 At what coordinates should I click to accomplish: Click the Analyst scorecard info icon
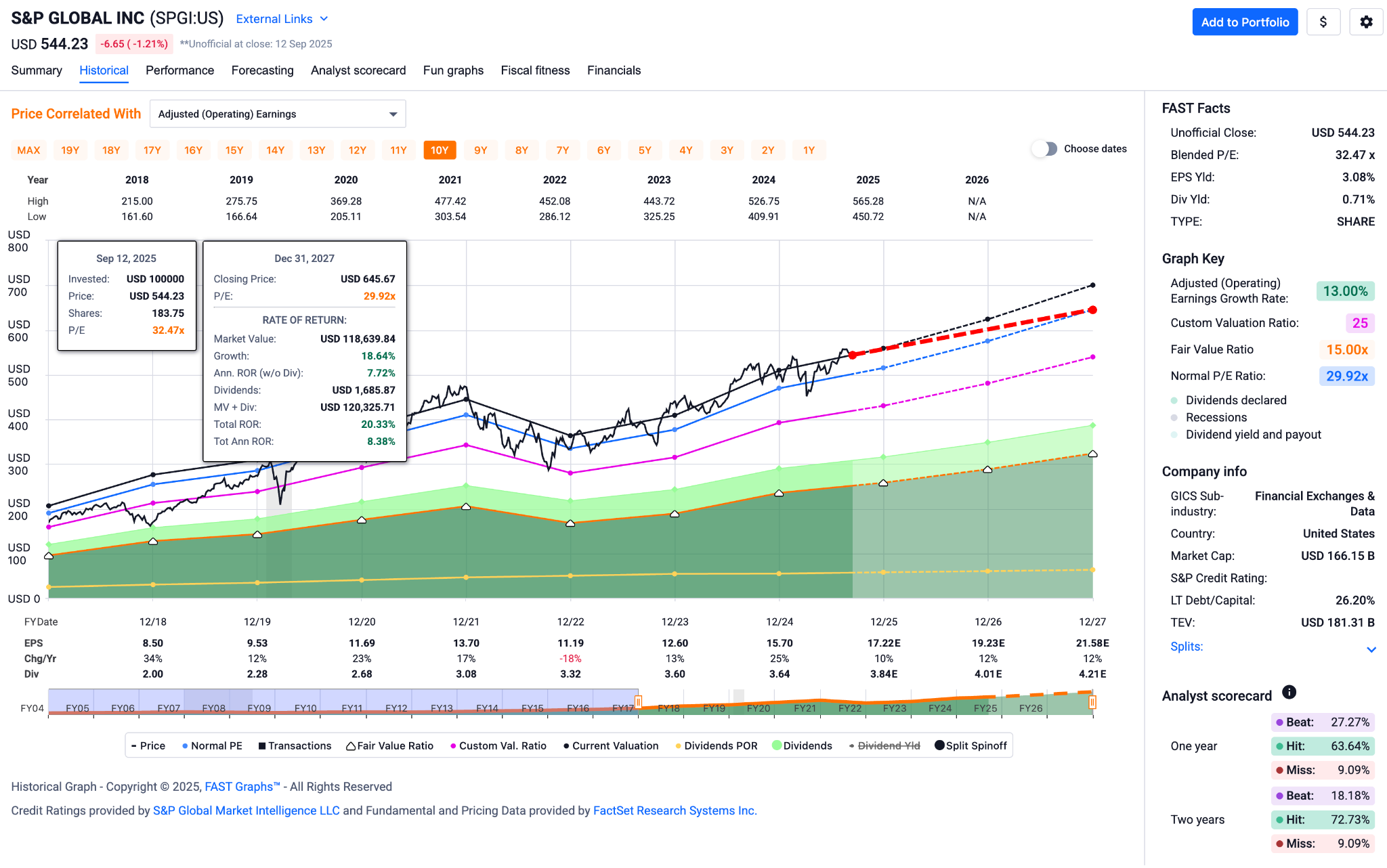[1289, 692]
